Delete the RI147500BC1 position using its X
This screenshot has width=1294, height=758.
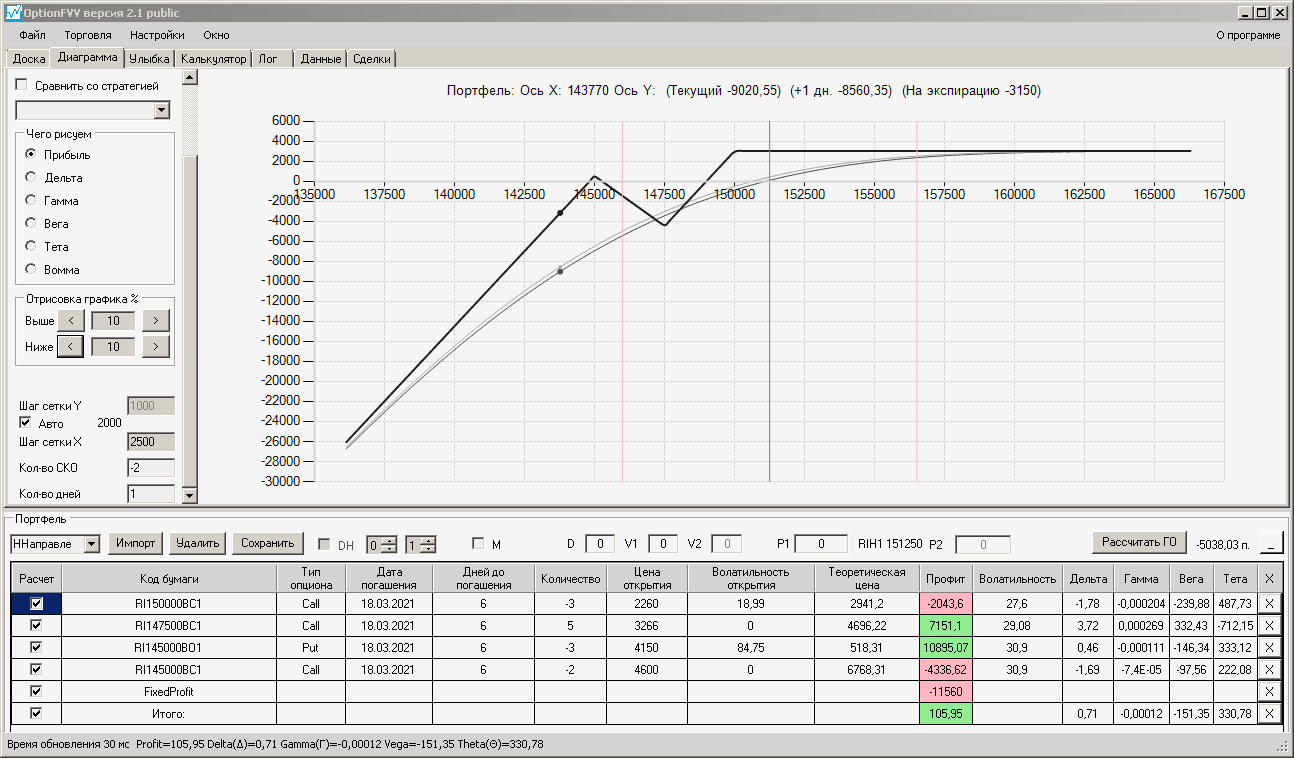point(1269,625)
